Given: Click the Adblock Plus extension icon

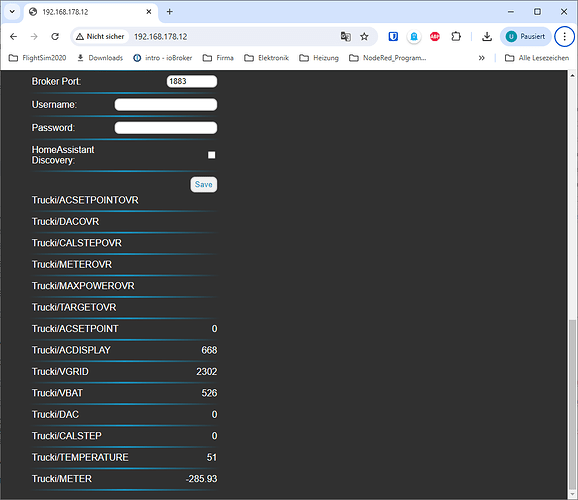Looking at the screenshot, I should tap(435, 37).
